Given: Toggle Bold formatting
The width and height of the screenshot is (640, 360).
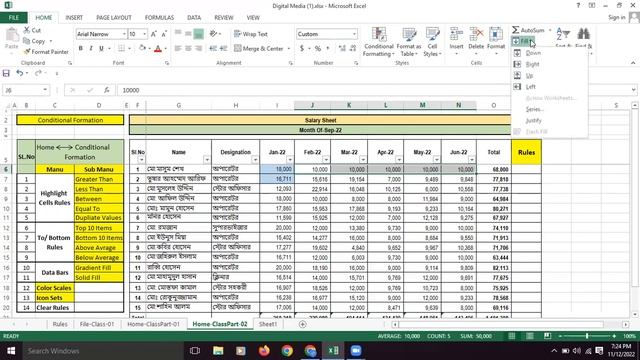Looking at the screenshot, I should [81, 48].
